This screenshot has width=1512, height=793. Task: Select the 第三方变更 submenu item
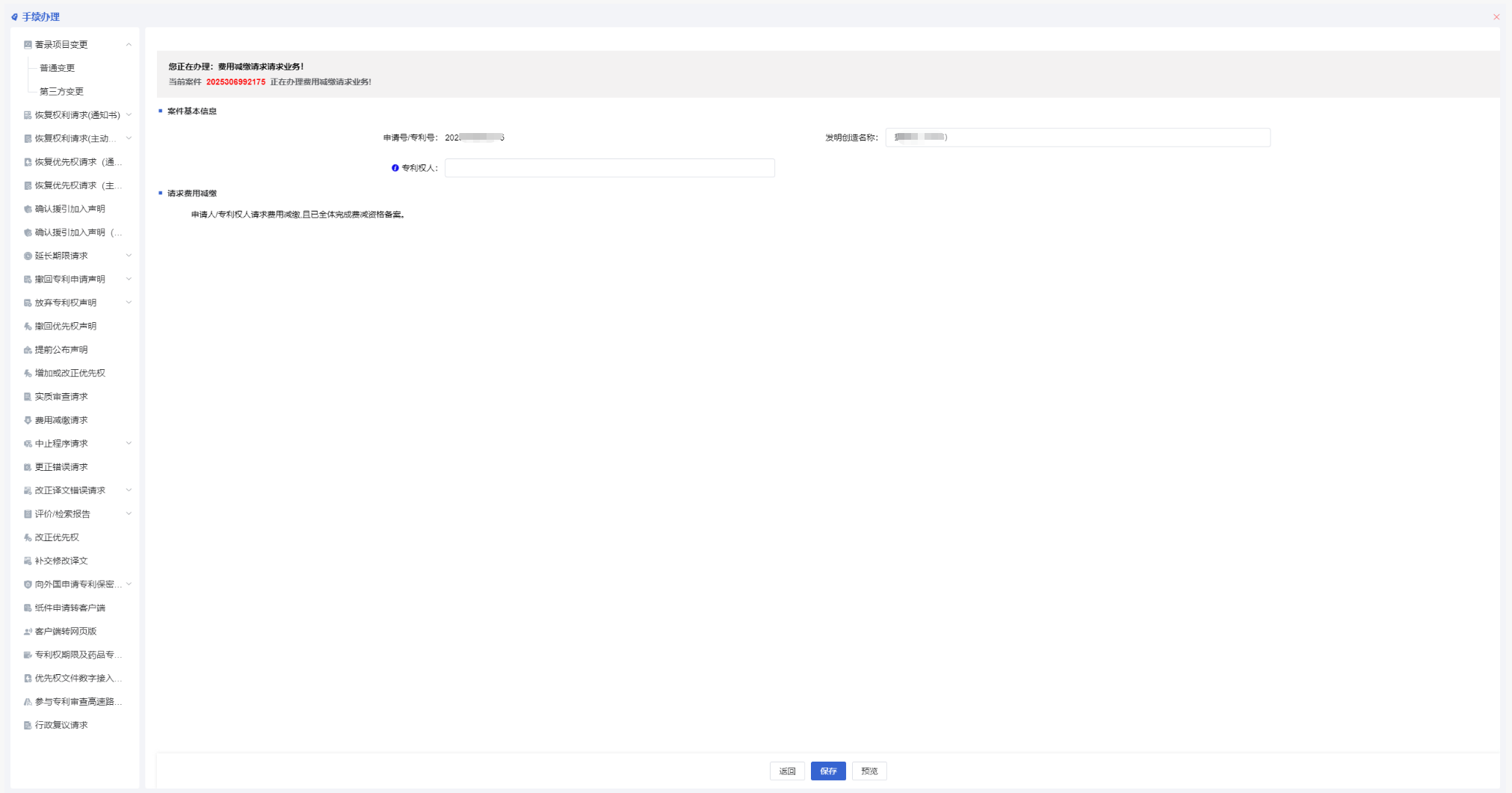click(61, 91)
